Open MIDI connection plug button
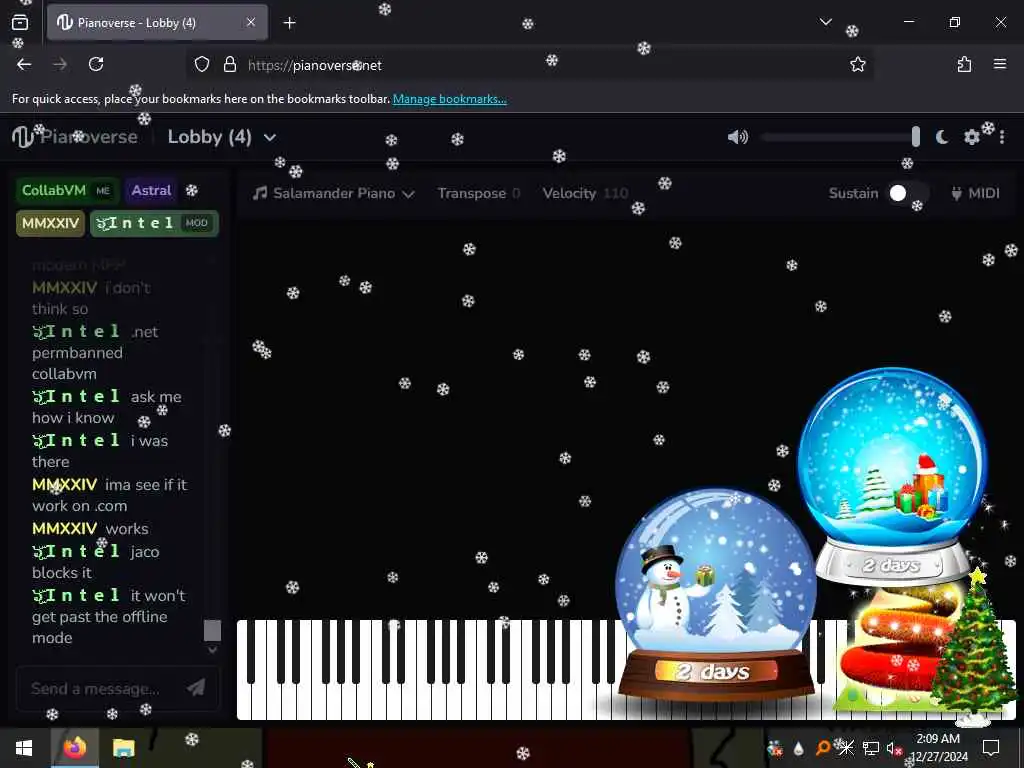 pos(975,193)
